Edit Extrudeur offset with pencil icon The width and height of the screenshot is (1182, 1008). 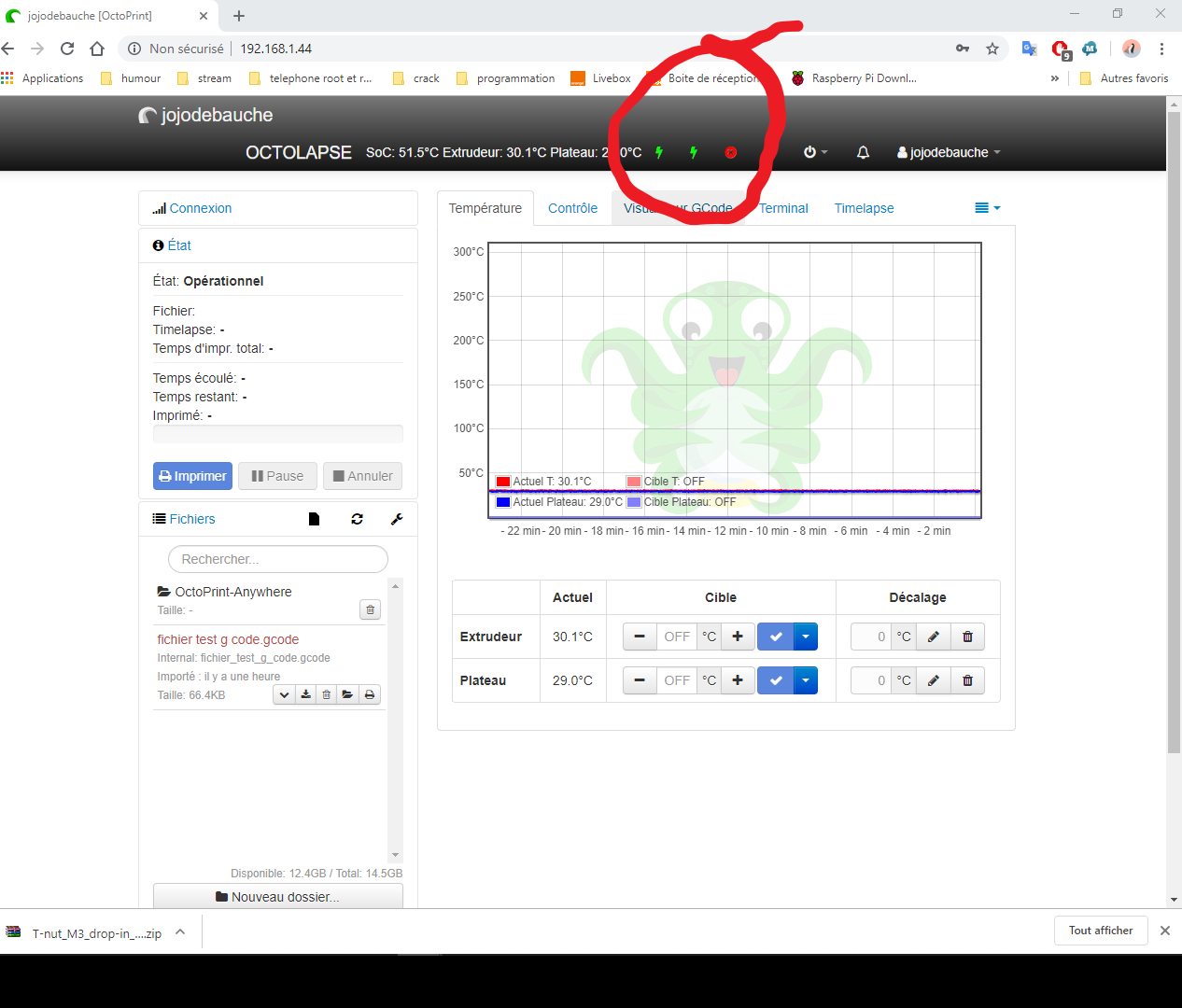pos(934,637)
